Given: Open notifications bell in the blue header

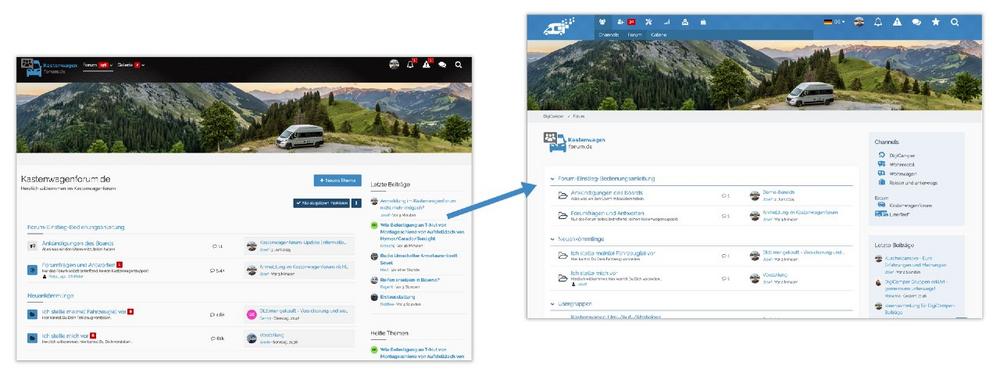Looking at the screenshot, I should [x=878, y=22].
